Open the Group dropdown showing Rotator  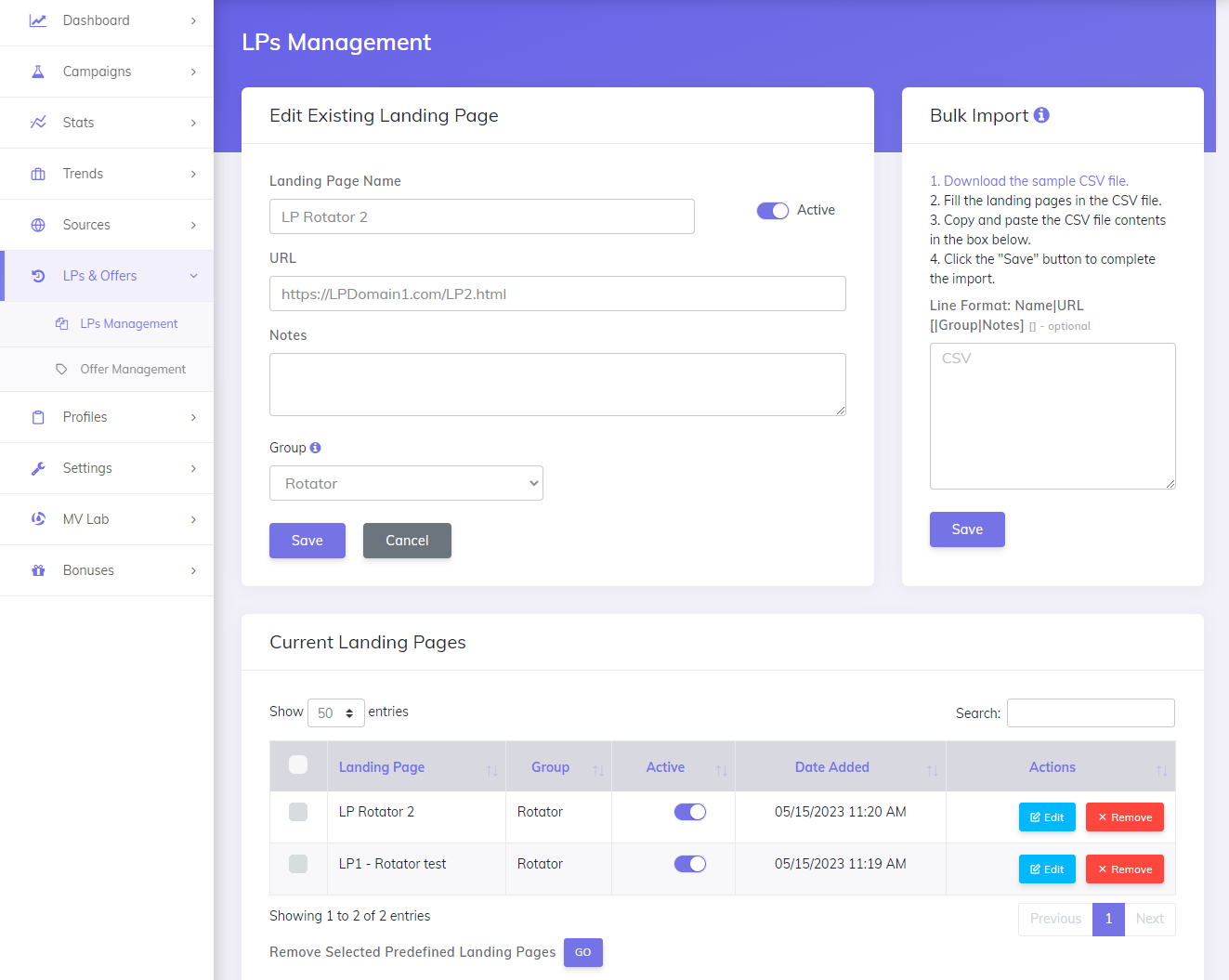coord(406,483)
